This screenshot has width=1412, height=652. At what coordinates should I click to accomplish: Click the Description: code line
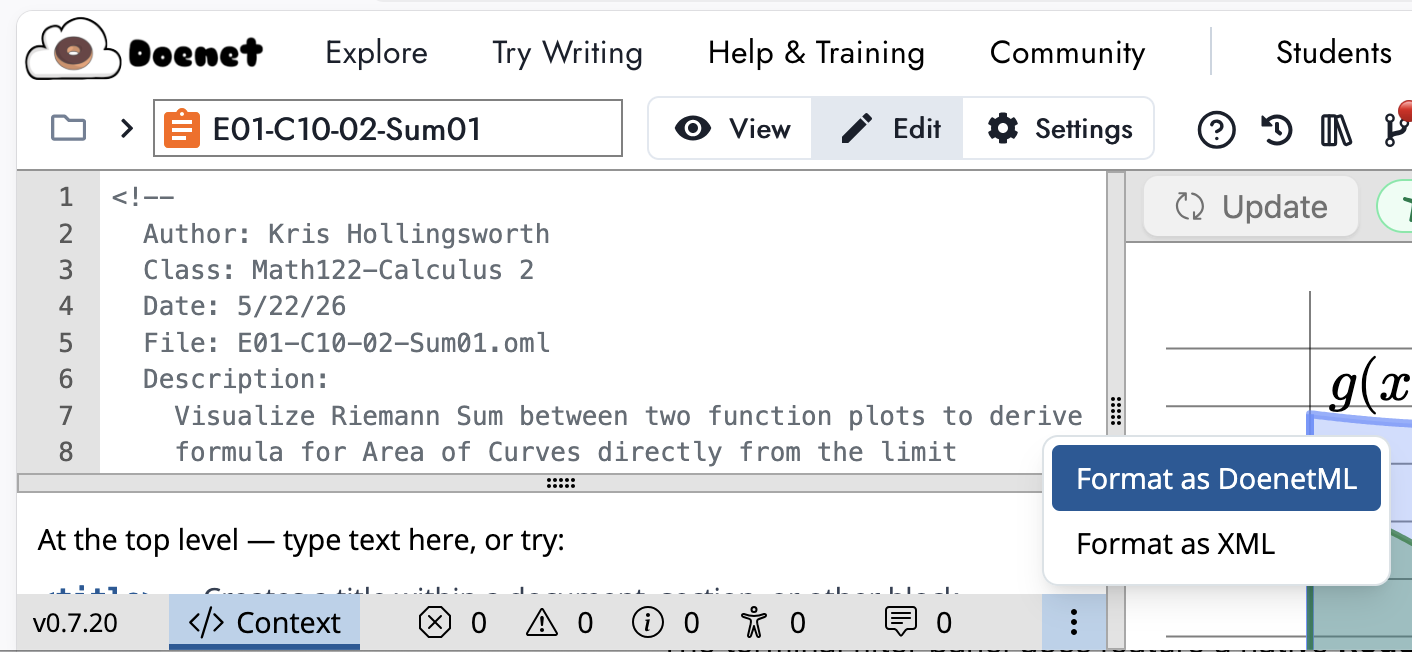point(236,379)
